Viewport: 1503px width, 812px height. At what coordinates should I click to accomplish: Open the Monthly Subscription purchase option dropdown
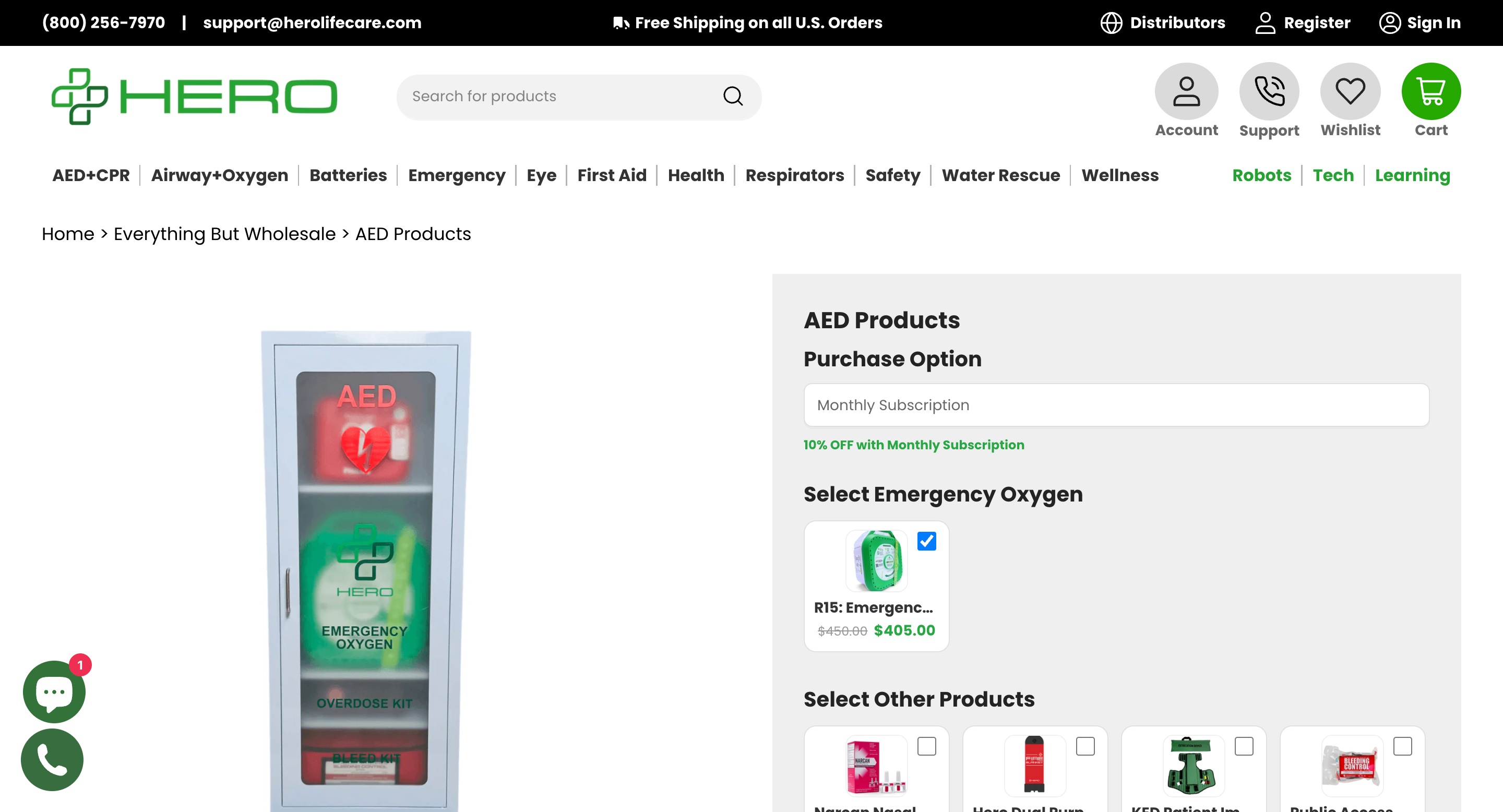click(1116, 405)
